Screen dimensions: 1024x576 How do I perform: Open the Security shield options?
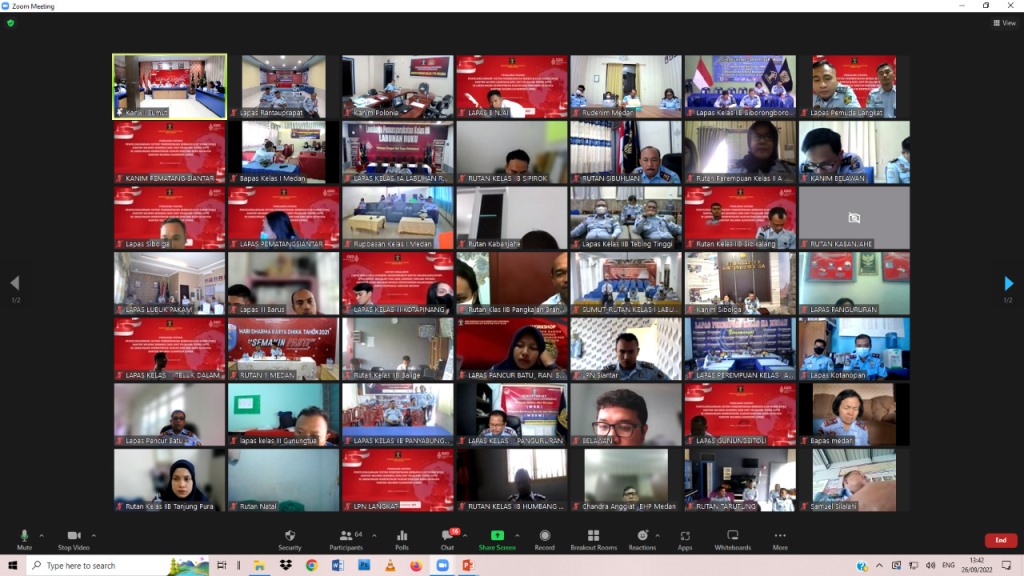pos(289,538)
